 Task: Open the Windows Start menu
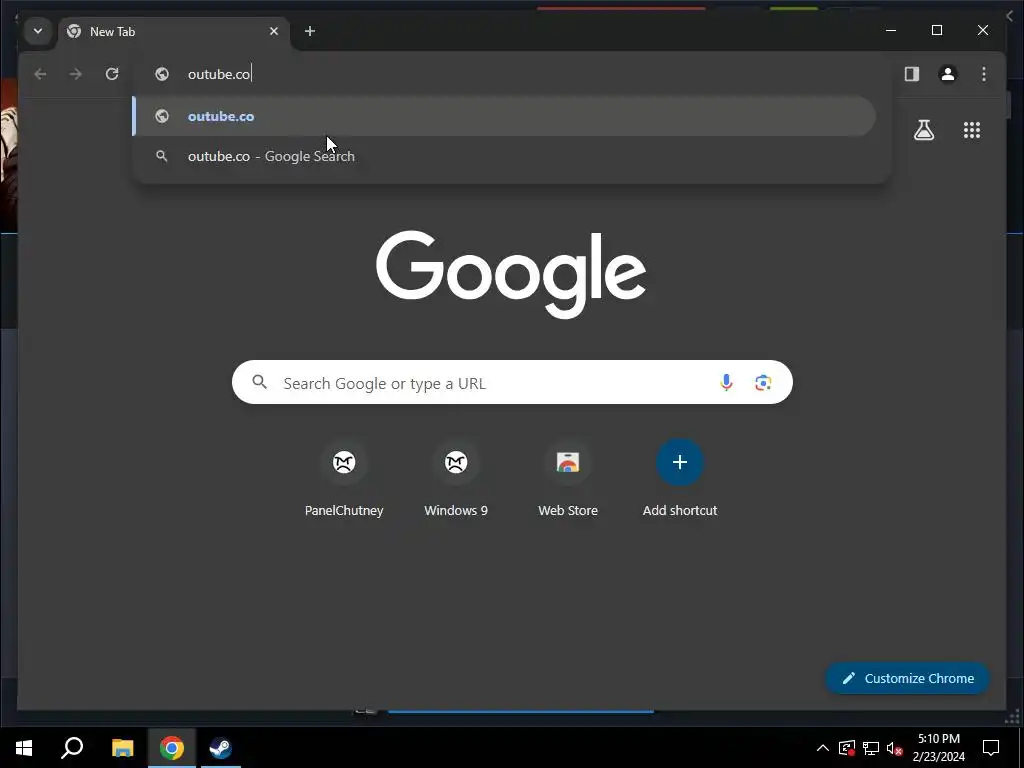(x=24, y=748)
